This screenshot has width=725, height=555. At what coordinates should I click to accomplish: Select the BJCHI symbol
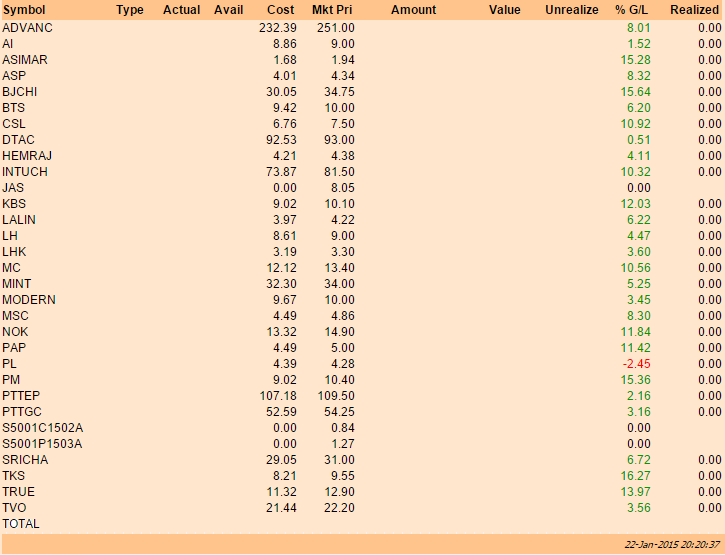pyautogui.click(x=19, y=92)
